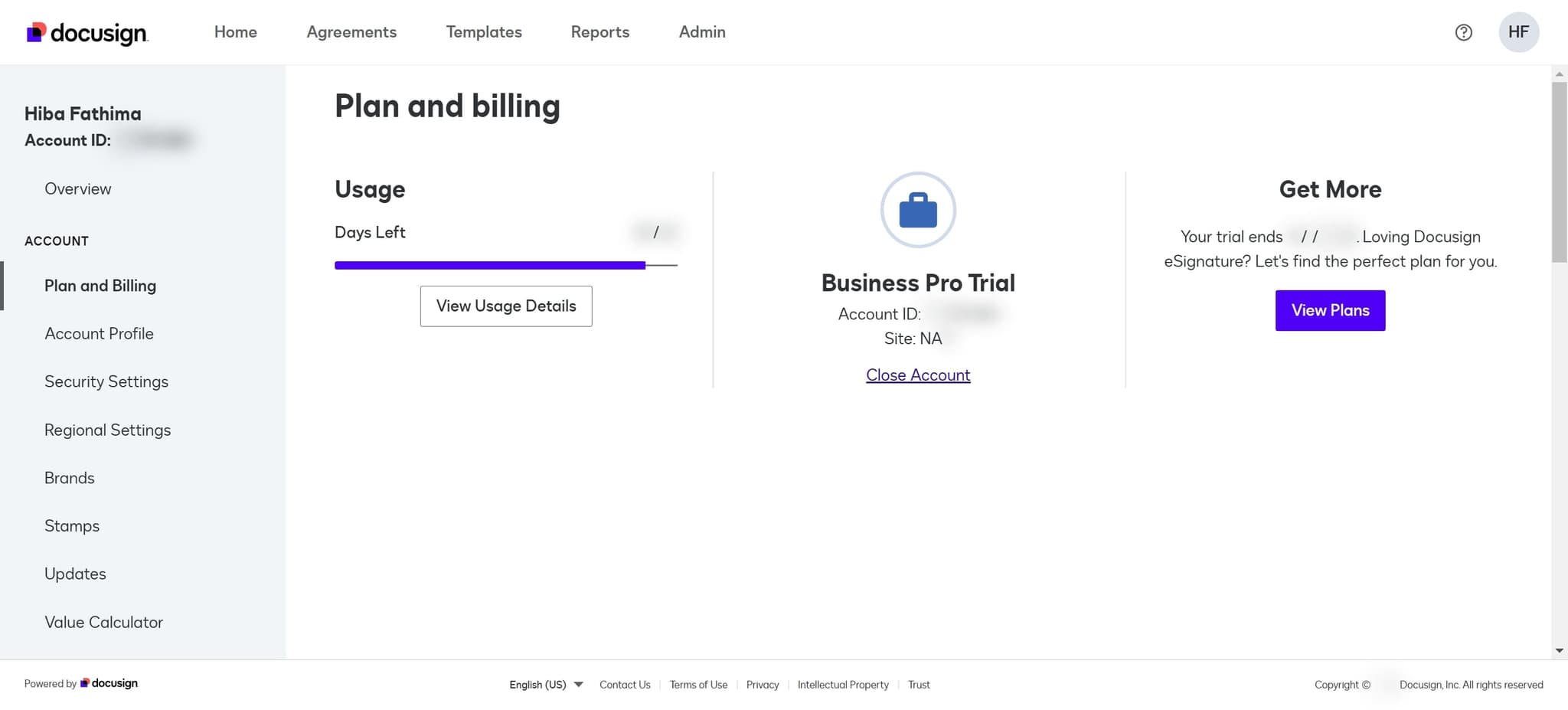Select Overview in the sidebar
This screenshot has height=710, width=1568.
pos(77,188)
